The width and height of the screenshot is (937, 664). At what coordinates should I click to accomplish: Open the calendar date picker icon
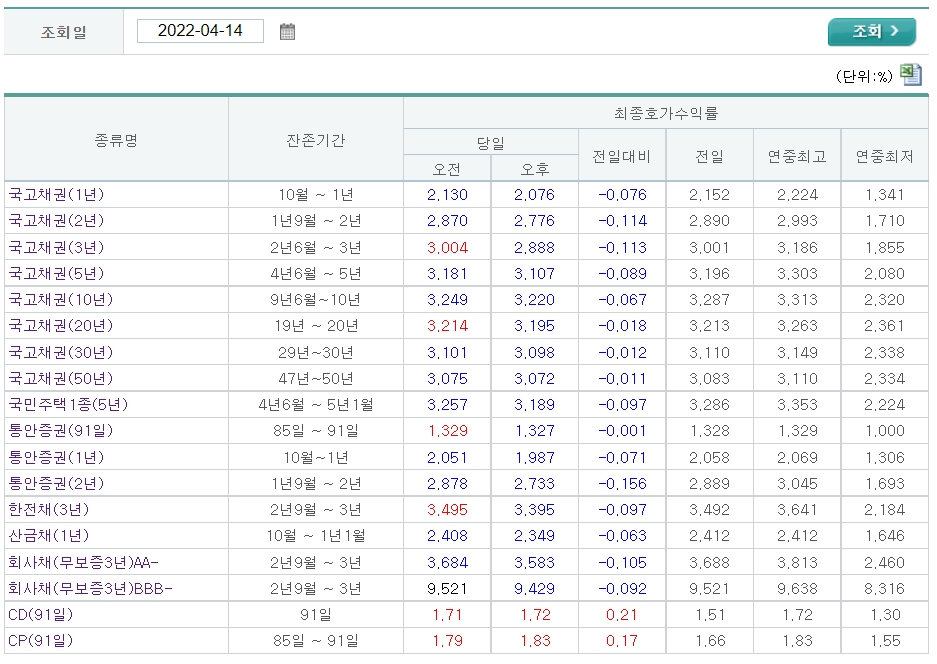[287, 31]
